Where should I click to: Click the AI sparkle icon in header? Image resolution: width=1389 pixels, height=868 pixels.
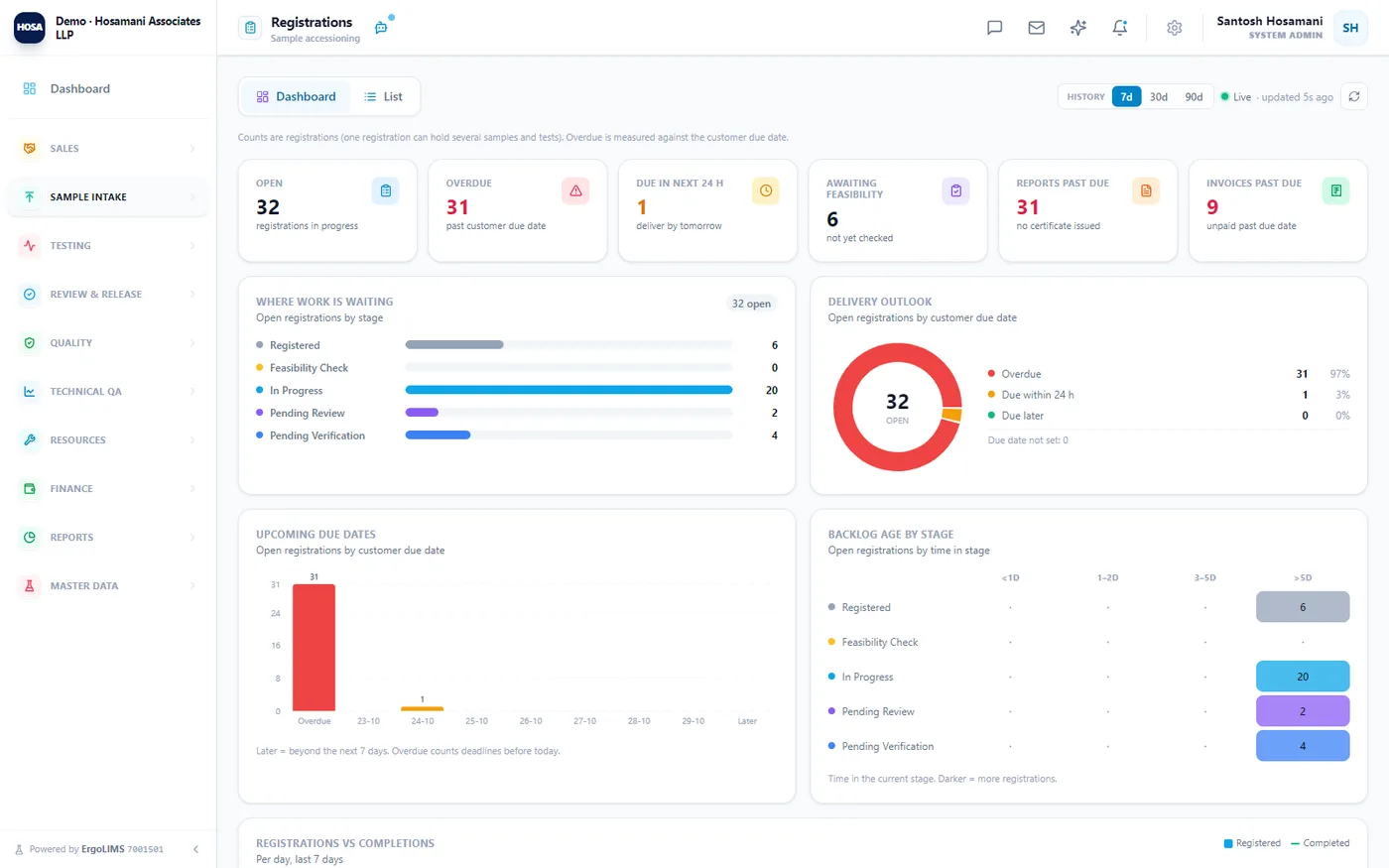coord(1078,28)
